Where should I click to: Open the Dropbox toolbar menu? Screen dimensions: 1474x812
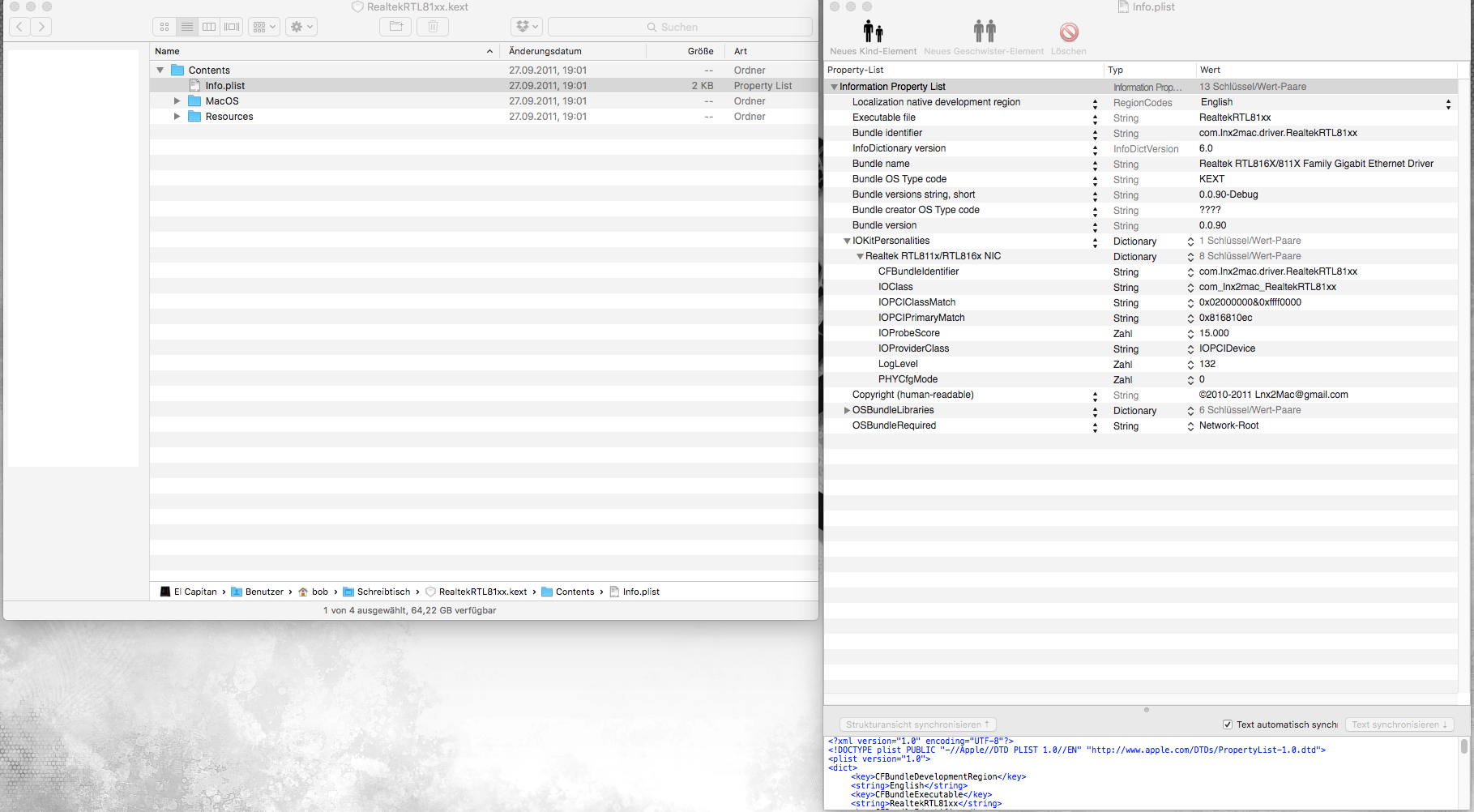coord(527,27)
